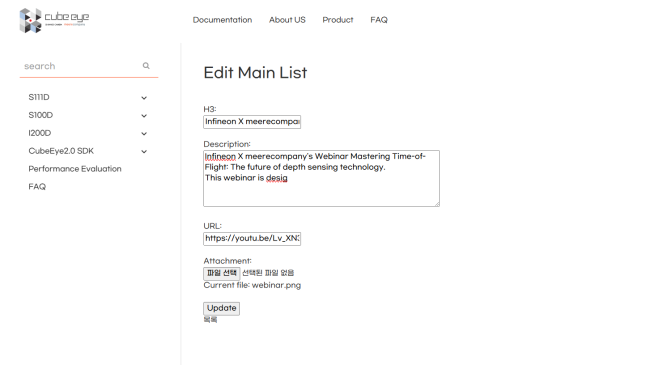Click the 목록 list link
The width and height of the screenshot is (650, 365).
pyautogui.click(x=210, y=319)
